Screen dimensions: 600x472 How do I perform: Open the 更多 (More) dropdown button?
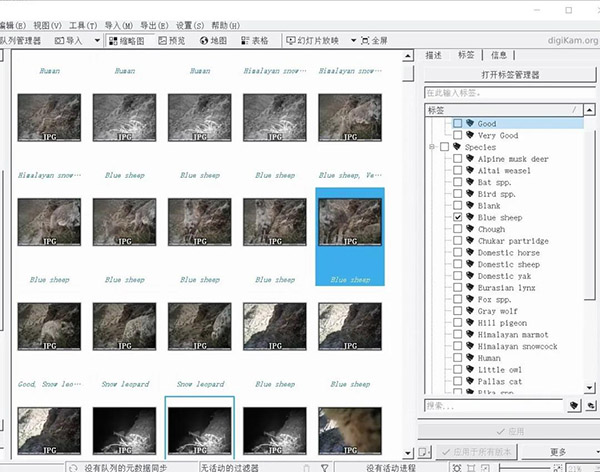558,453
